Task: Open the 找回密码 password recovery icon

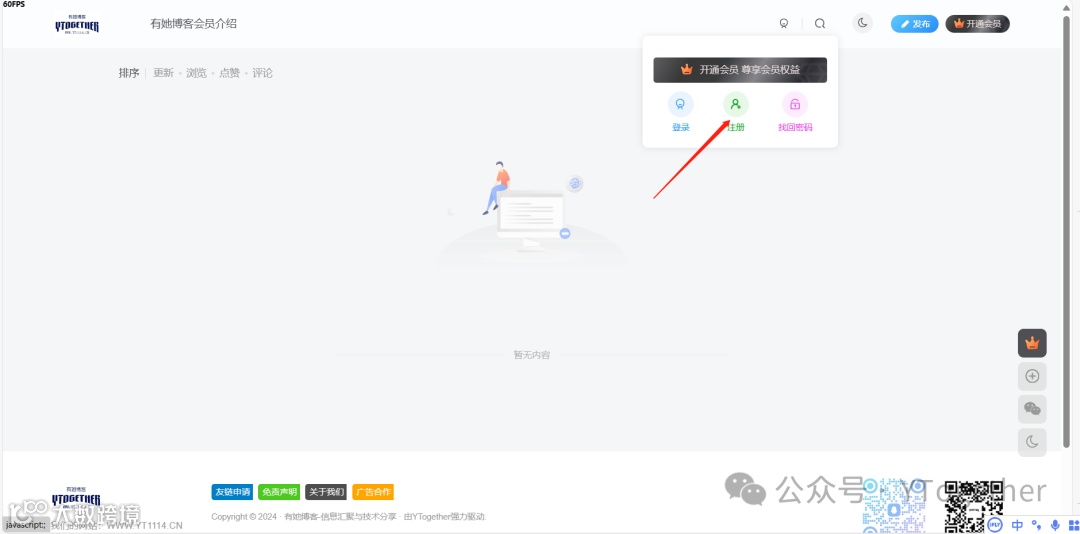Action: pyautogui.click(x=795, y=105)
